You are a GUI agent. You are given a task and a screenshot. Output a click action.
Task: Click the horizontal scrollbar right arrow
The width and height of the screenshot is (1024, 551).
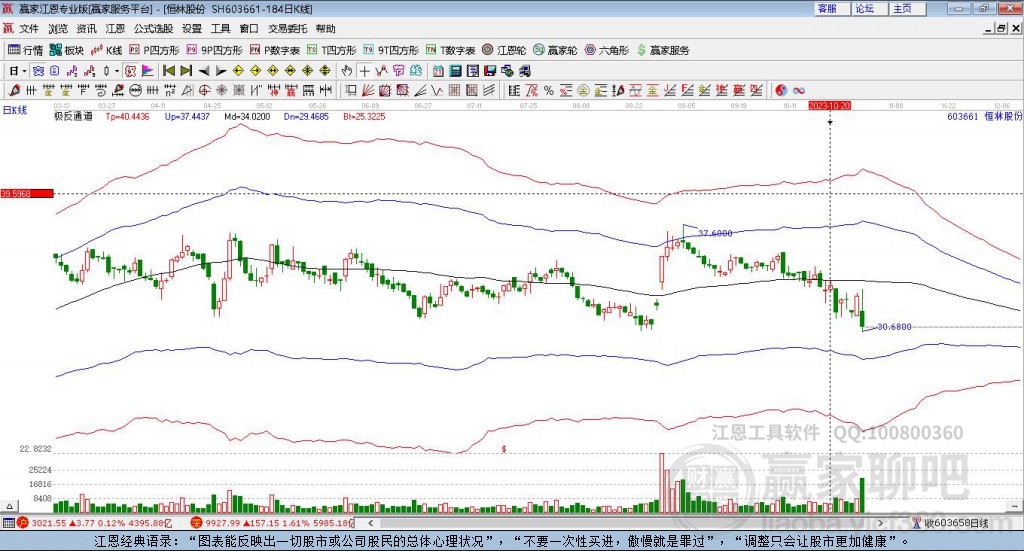click(880, 523)
